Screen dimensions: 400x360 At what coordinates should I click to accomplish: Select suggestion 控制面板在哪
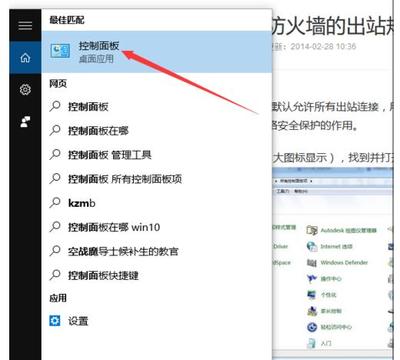[x=157, y=131]
